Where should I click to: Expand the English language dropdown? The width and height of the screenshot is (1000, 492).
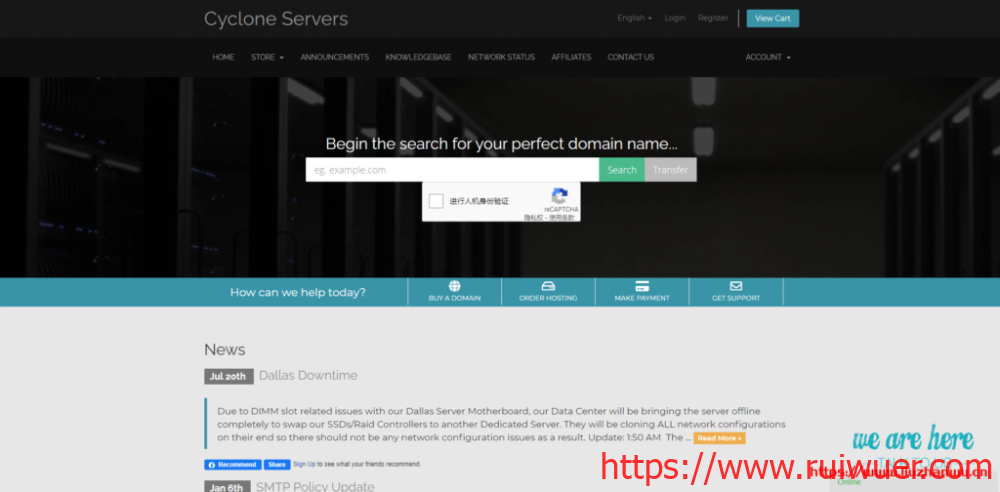click(x=634, y=18)
